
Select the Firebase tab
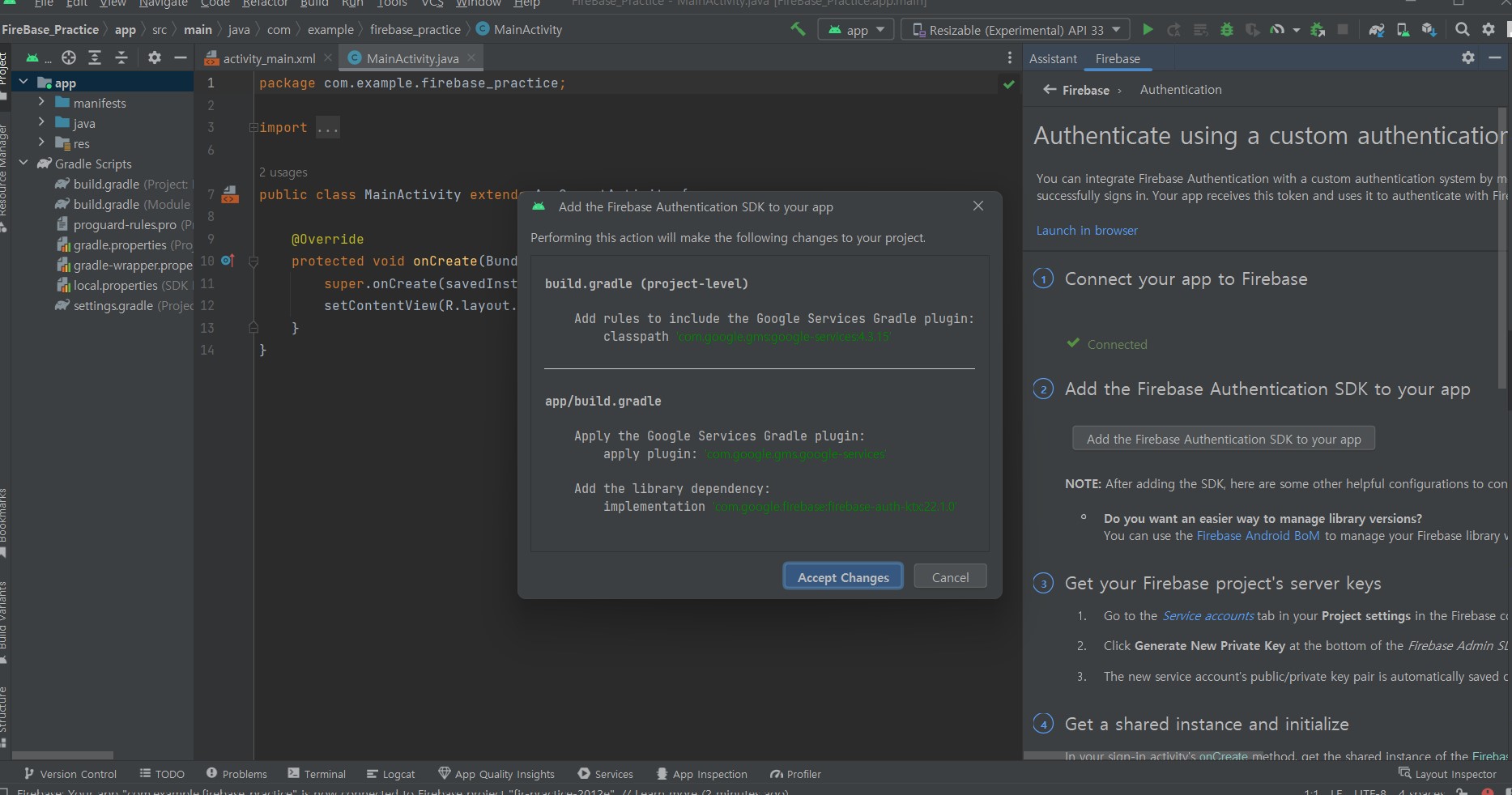(x=1118, y=58)
